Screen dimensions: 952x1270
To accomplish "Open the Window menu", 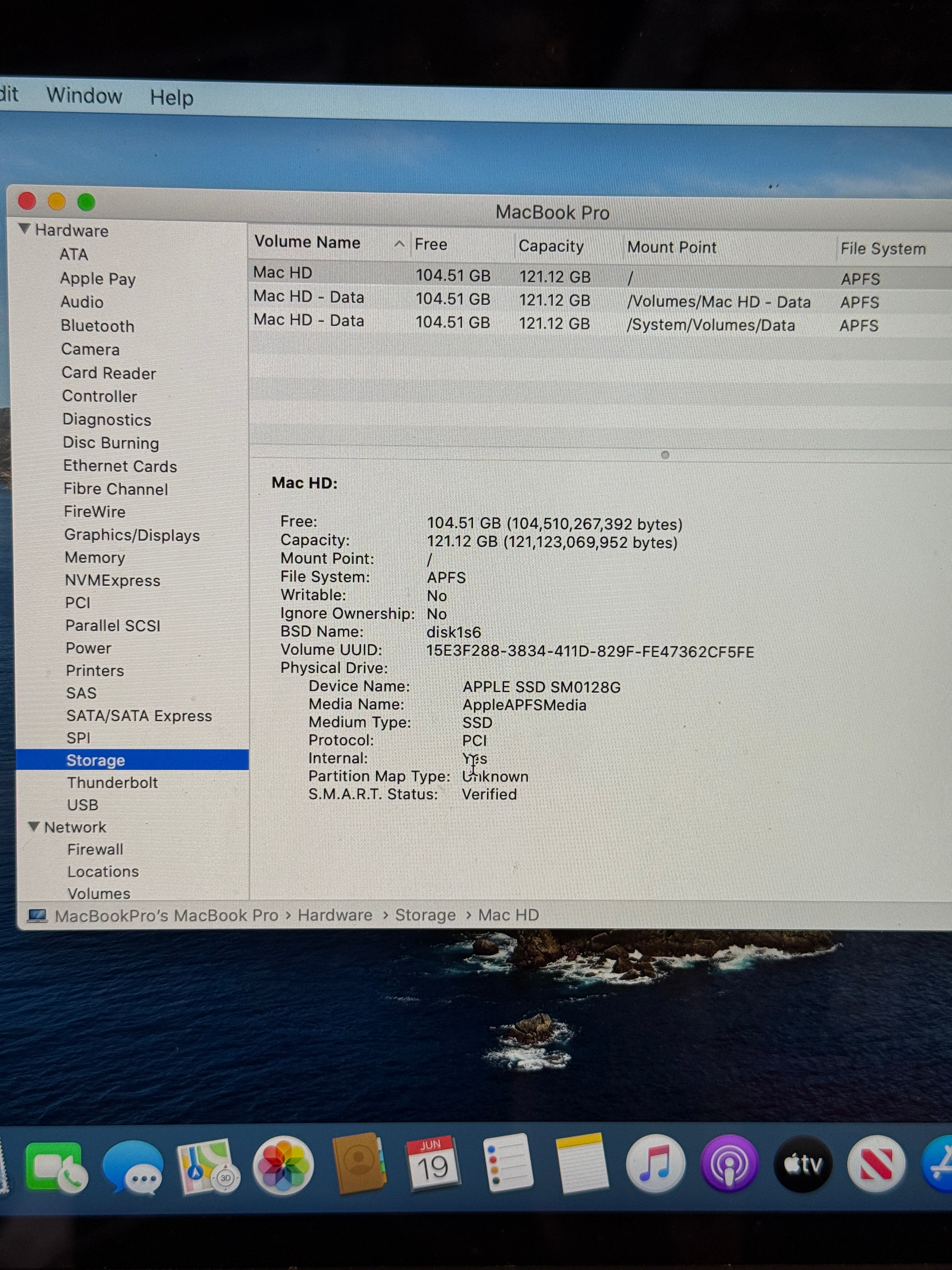I will [x=84, y=95].
